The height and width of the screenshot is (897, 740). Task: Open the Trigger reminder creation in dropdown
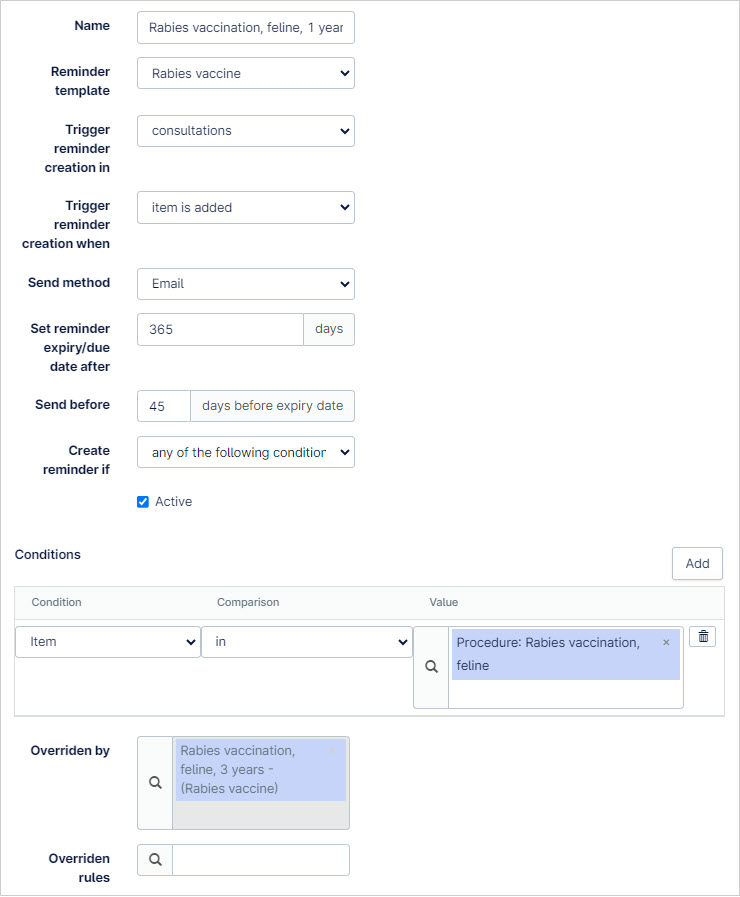pyautogui.click(x=246, y=130)
